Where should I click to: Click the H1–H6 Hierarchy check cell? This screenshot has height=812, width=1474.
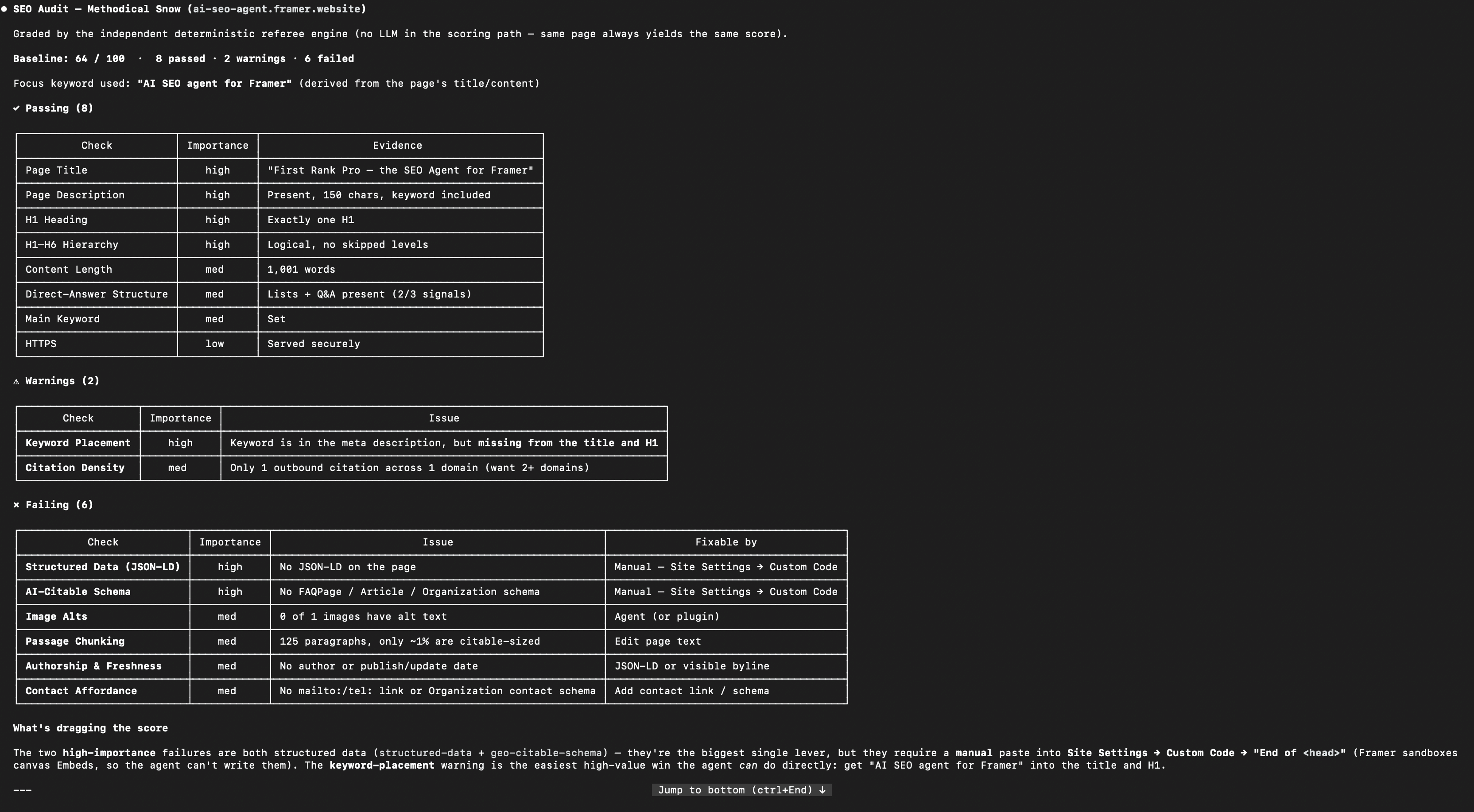(x=97, y=245)
